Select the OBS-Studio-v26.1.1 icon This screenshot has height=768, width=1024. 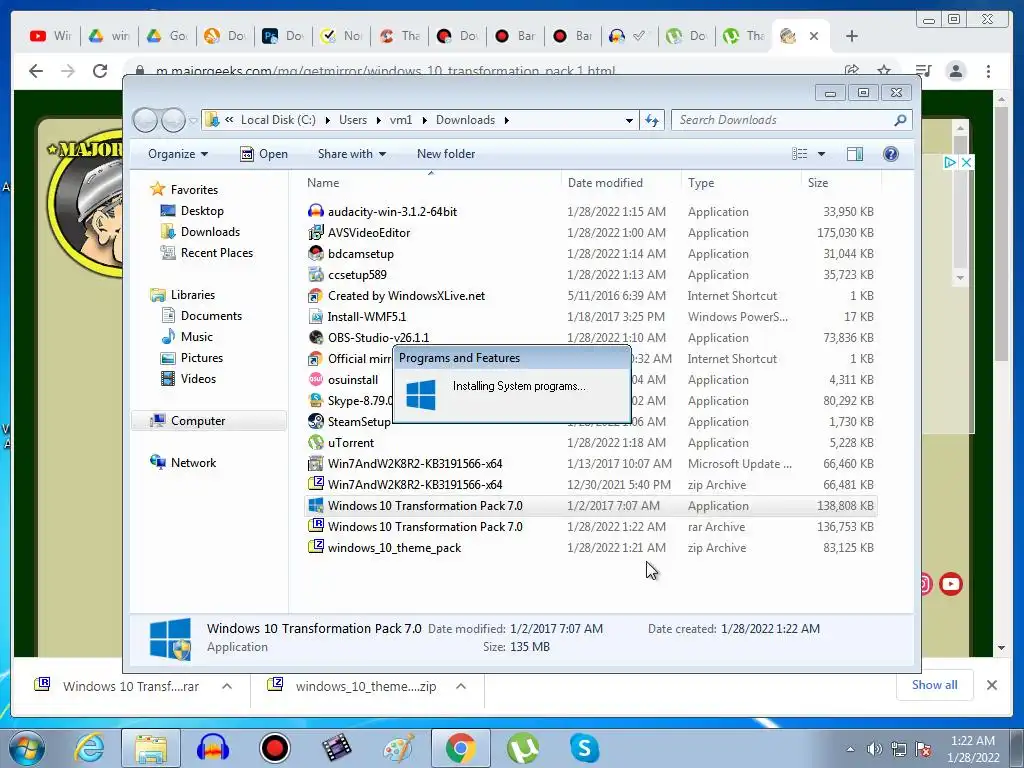click(x=315, y=338)
